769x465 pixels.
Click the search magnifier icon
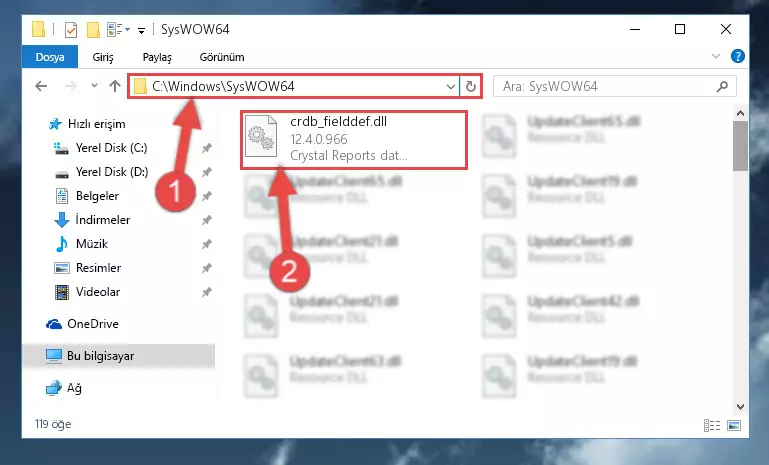tap(722, 87)
